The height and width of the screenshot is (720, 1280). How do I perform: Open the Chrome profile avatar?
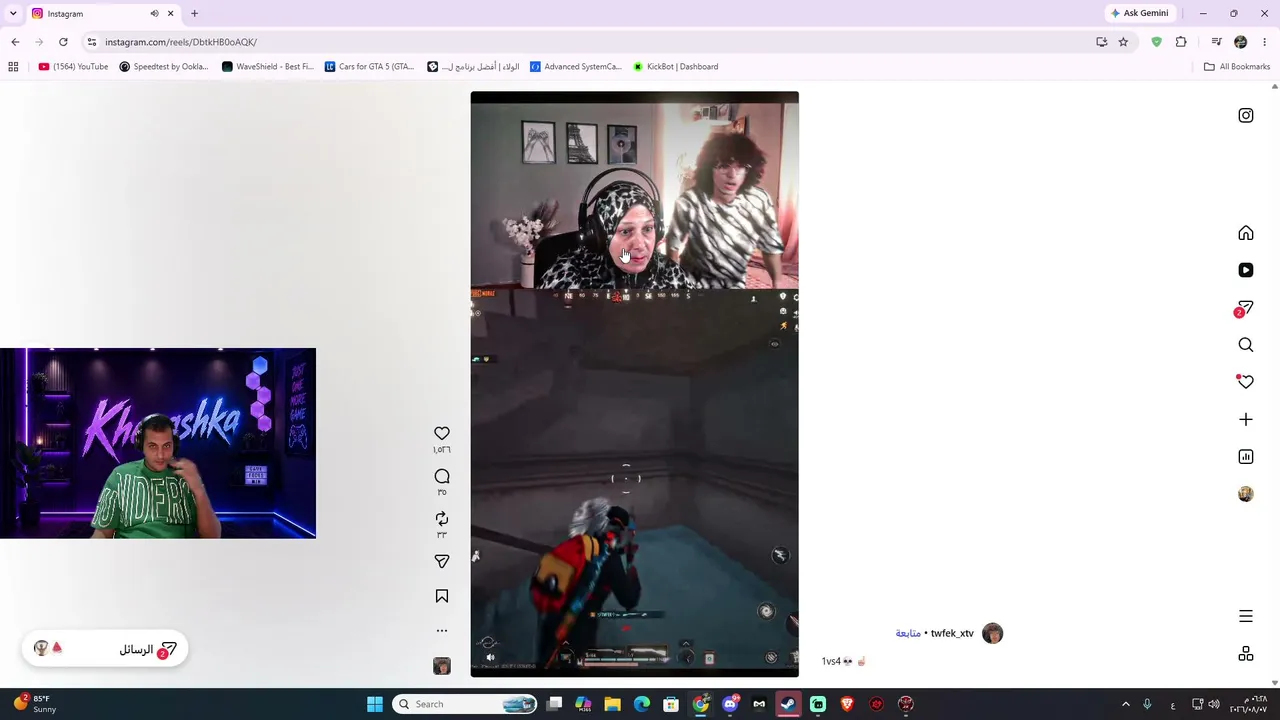point(1241,42)
